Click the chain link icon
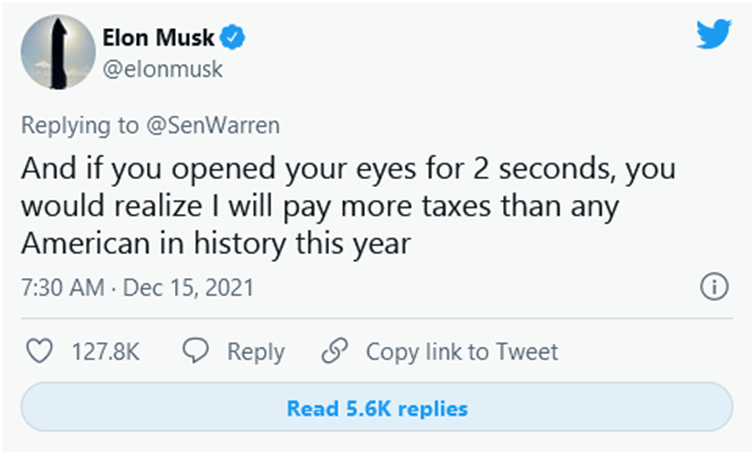Viewport: 754px width, 454px height. click(x=335, y=350)
